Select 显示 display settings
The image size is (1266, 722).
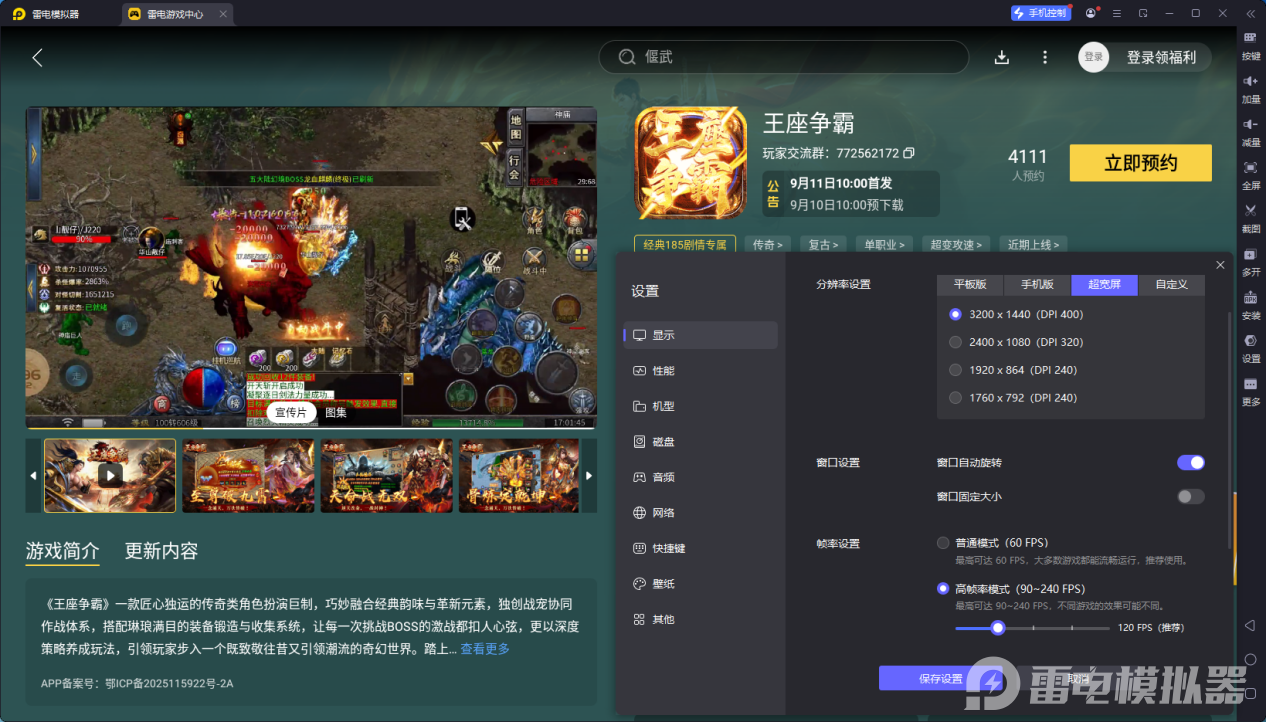tap(700, 335)
